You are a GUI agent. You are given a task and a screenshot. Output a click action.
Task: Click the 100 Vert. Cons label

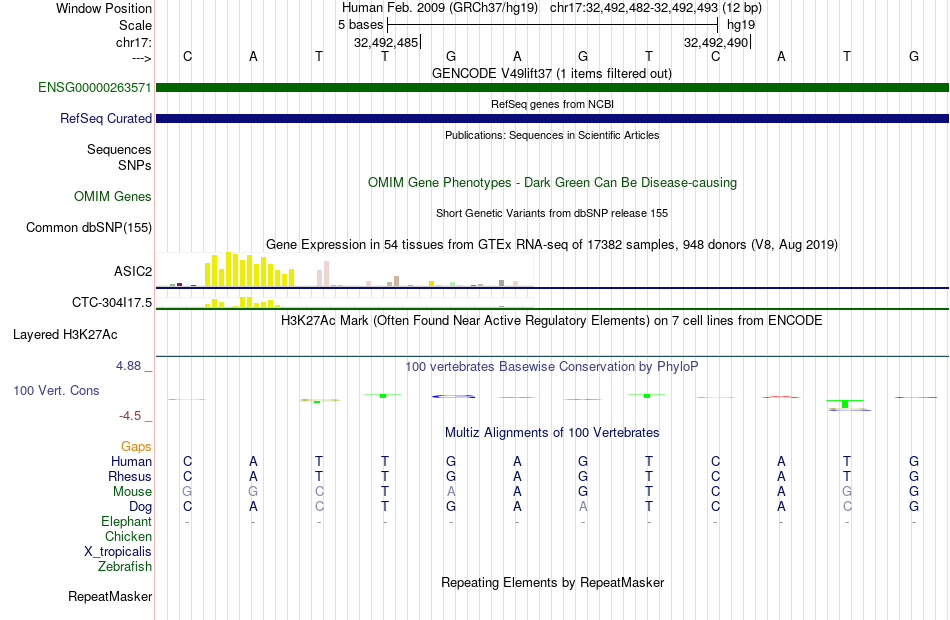pos(56,390)
